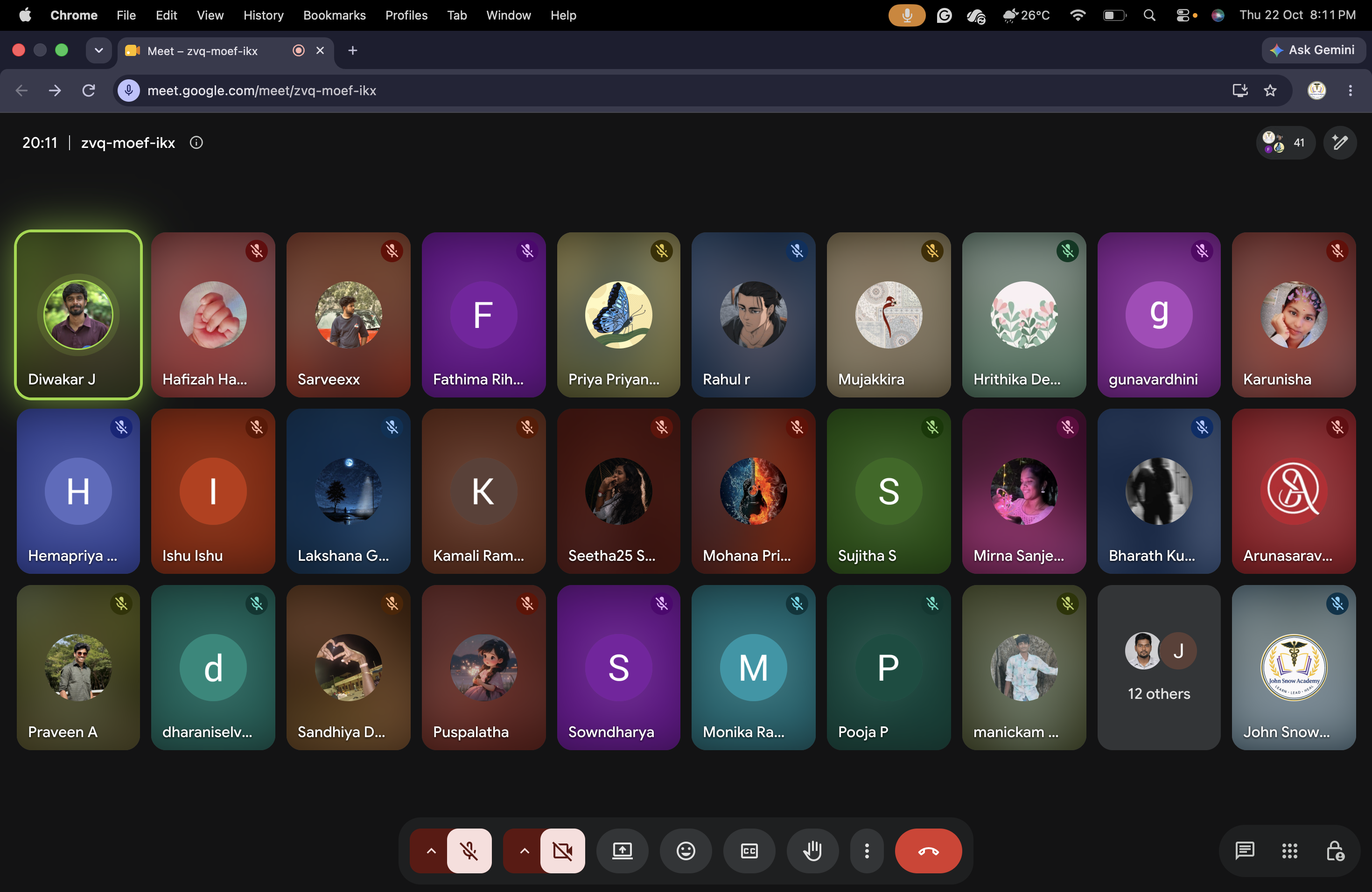Expand video settings arrow beside camera
Image resolution: width=1372 pixels, height=892 pixels.
524,850
